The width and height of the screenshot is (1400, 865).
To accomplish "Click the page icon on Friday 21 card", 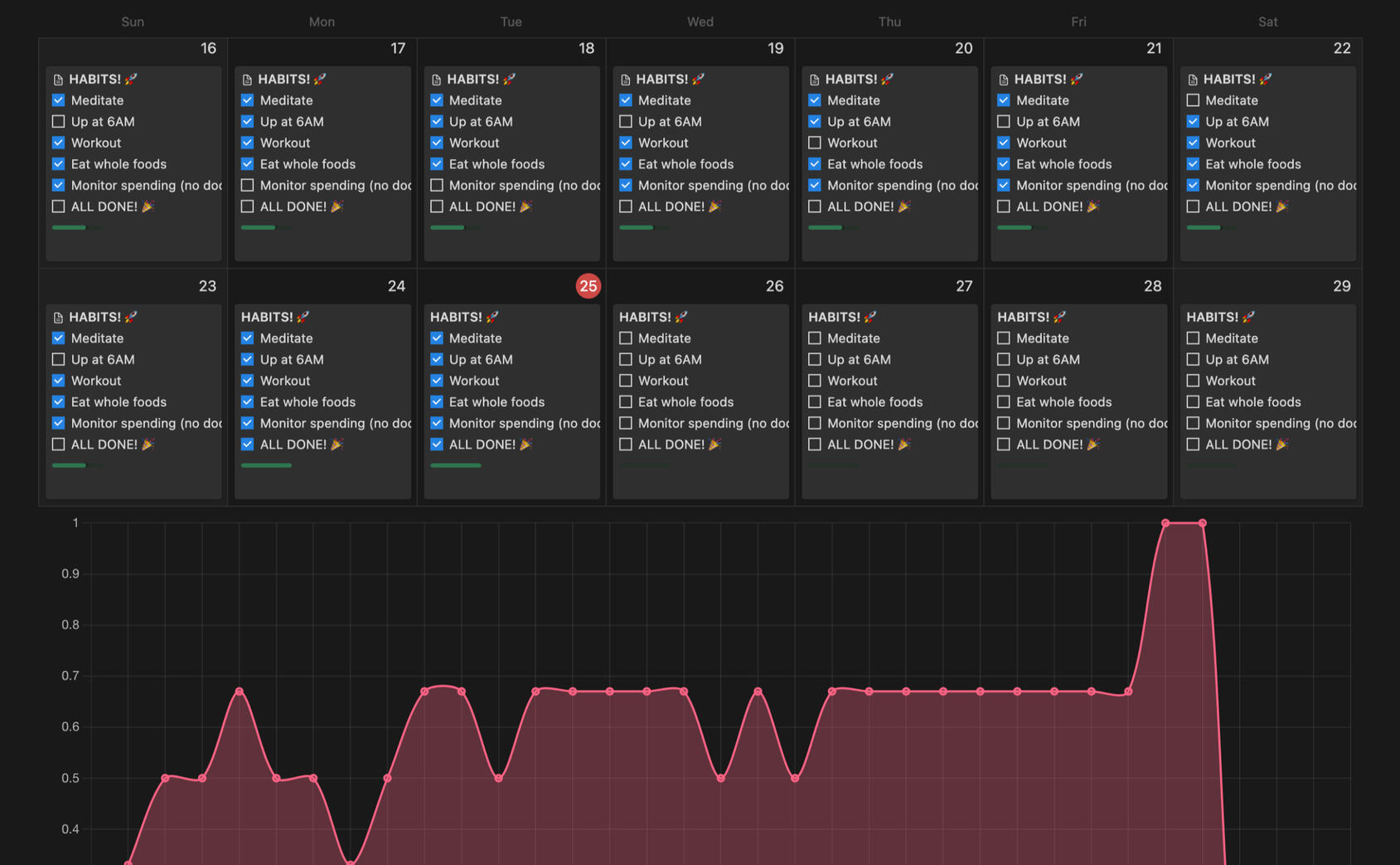I will tap(1004, 80).
